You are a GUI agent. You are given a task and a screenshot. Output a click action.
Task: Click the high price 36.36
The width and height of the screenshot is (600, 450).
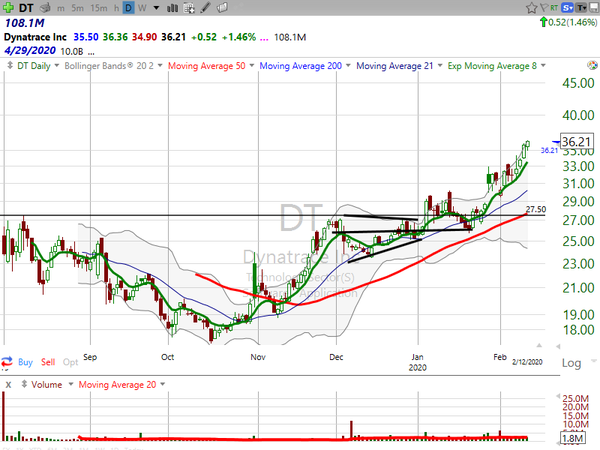(x=115, y=37)
